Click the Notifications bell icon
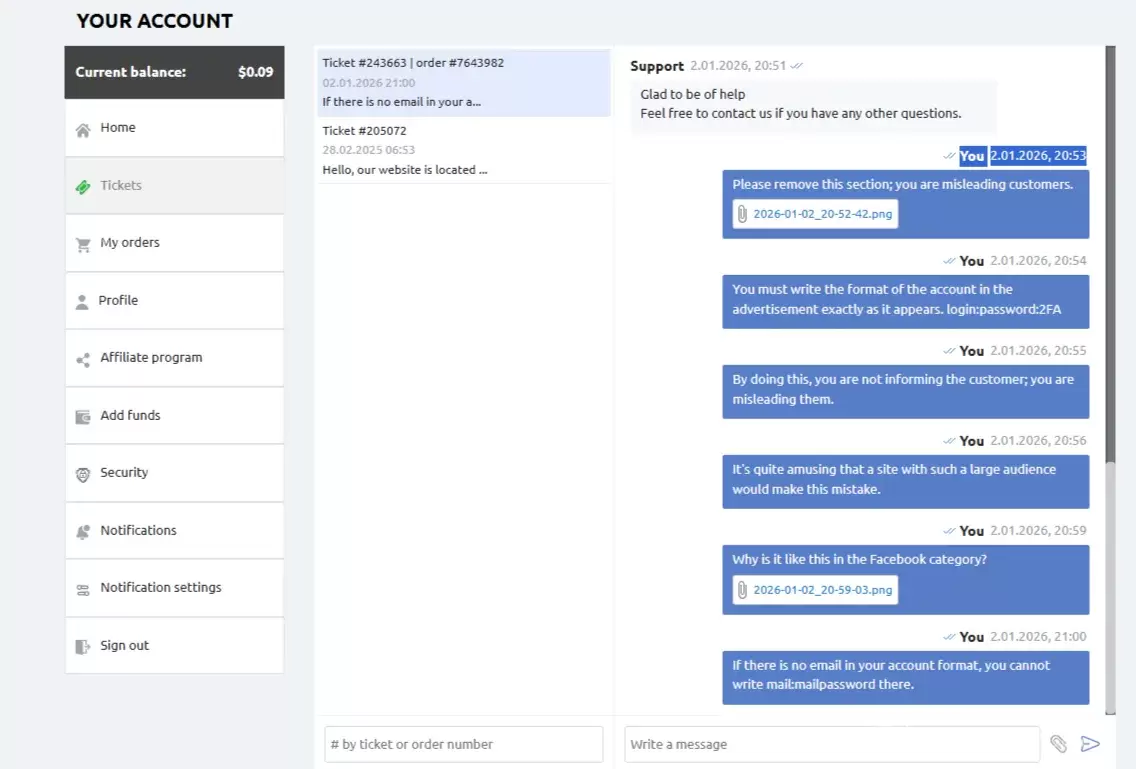The height and width of the screenshot is (769, 1136). point(83,531)
